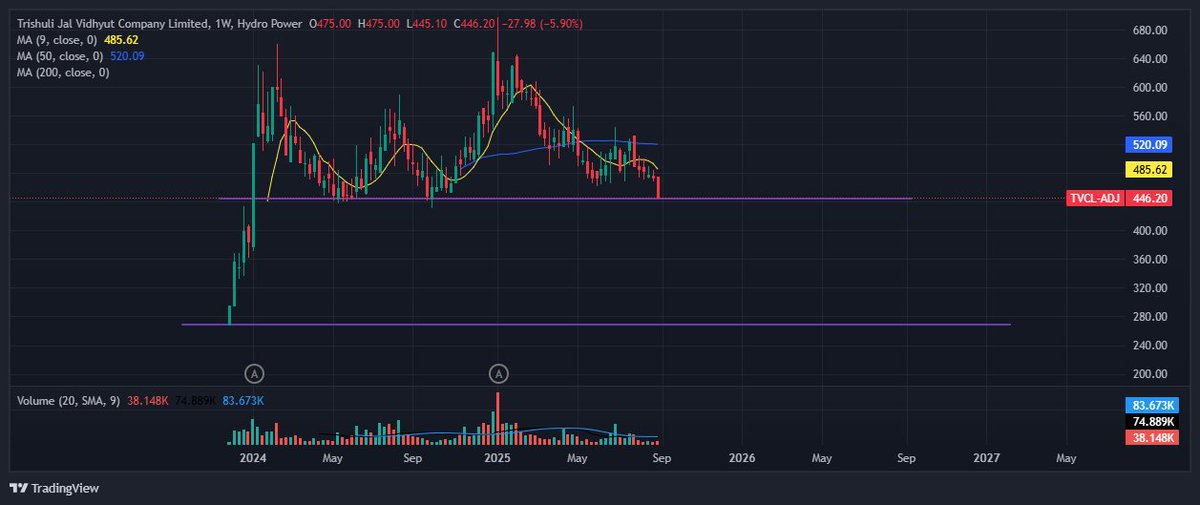Click the 200.00 price axis label
The height and width of the screenshot is (505, 1200).
click(1148, 374)
